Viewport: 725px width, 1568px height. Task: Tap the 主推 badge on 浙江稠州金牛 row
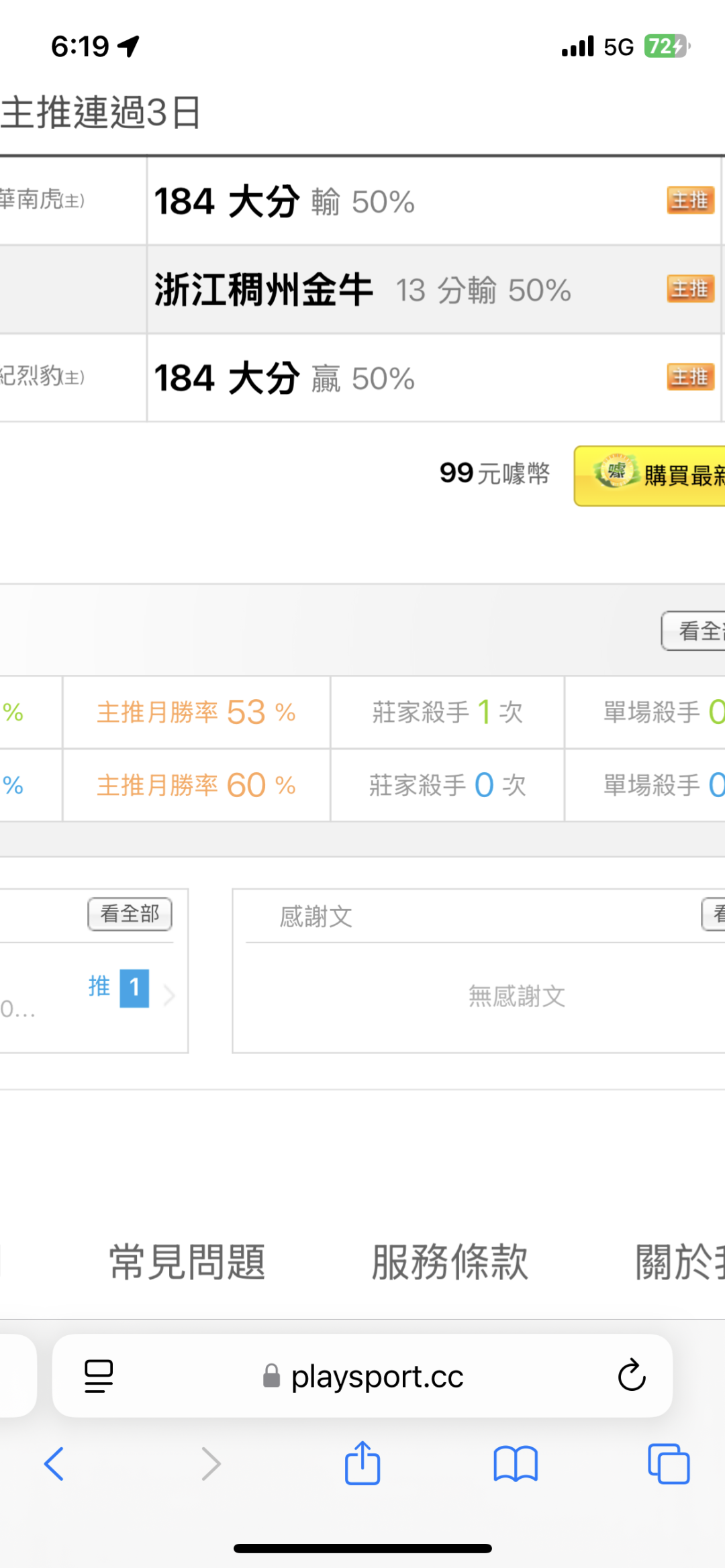[x=690, y=289]
